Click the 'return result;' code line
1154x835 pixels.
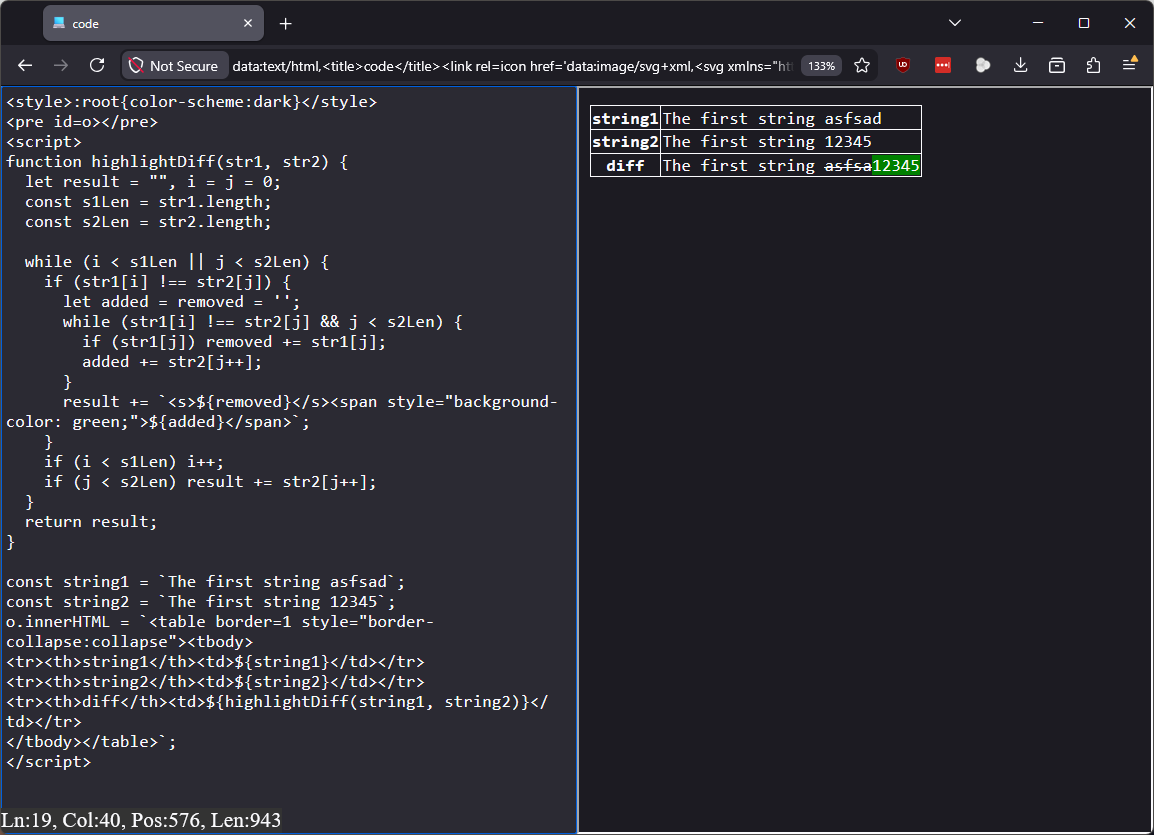[91, 522]
